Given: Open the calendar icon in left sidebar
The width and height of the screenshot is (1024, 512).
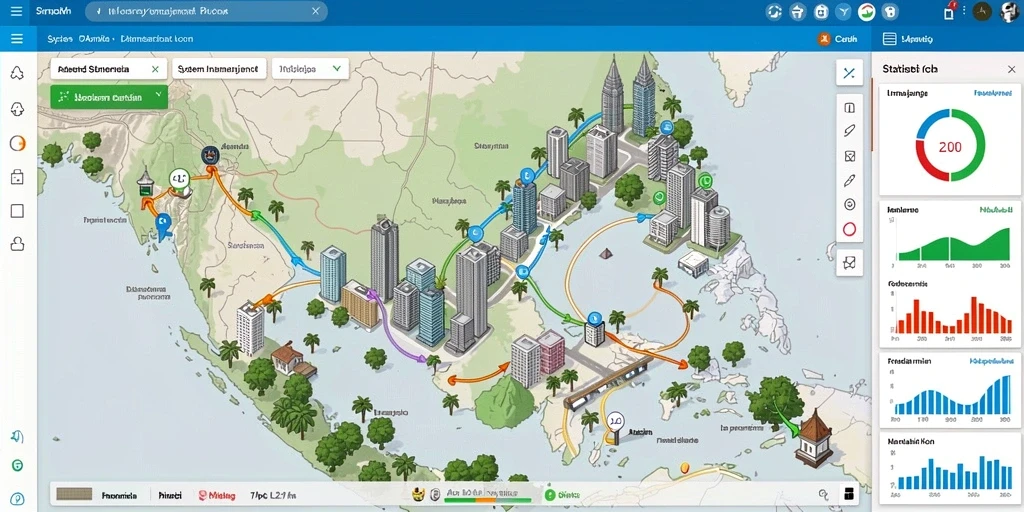Looking at the screenshot, I should coord(18,176).
